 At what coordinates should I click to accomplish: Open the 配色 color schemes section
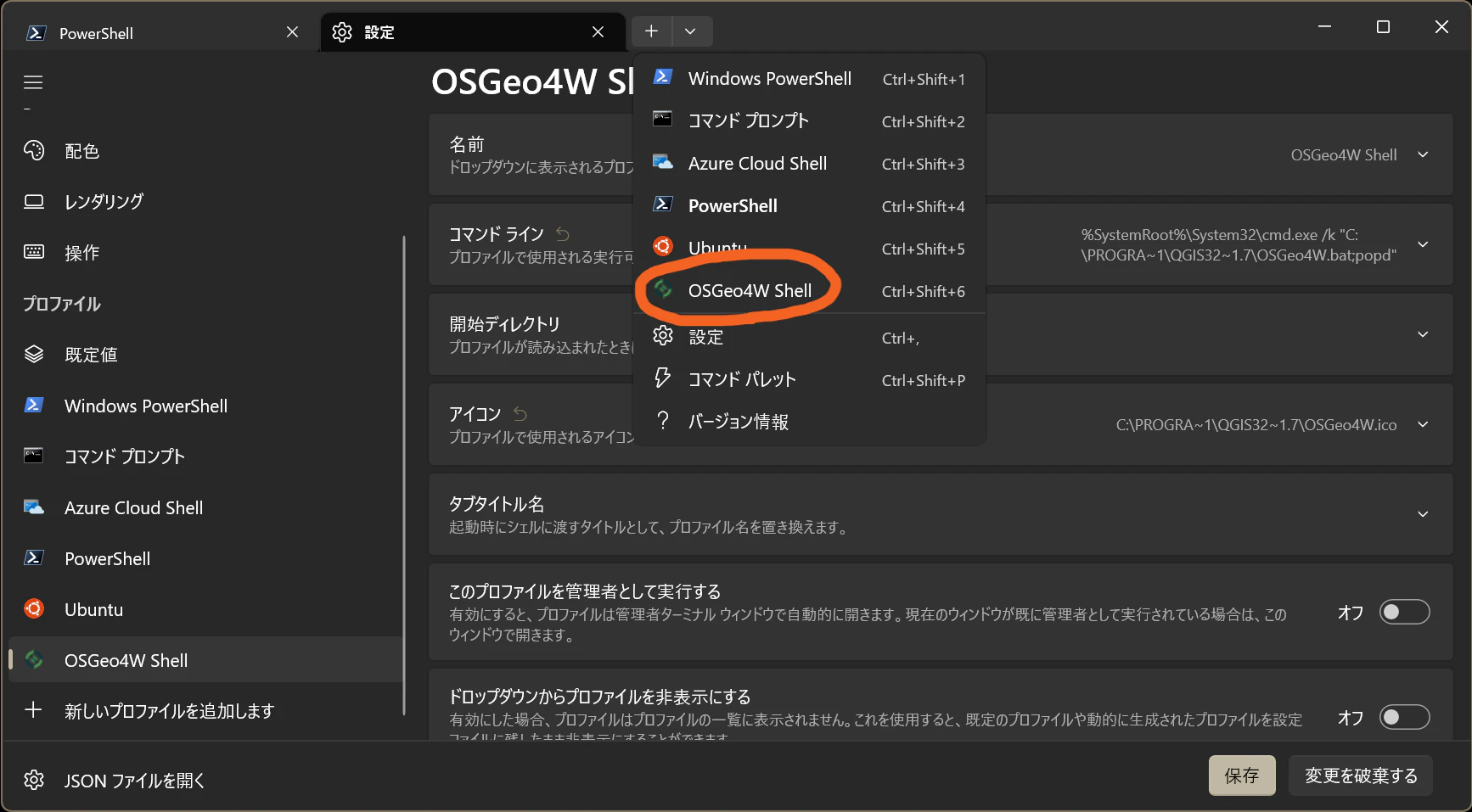81,150
